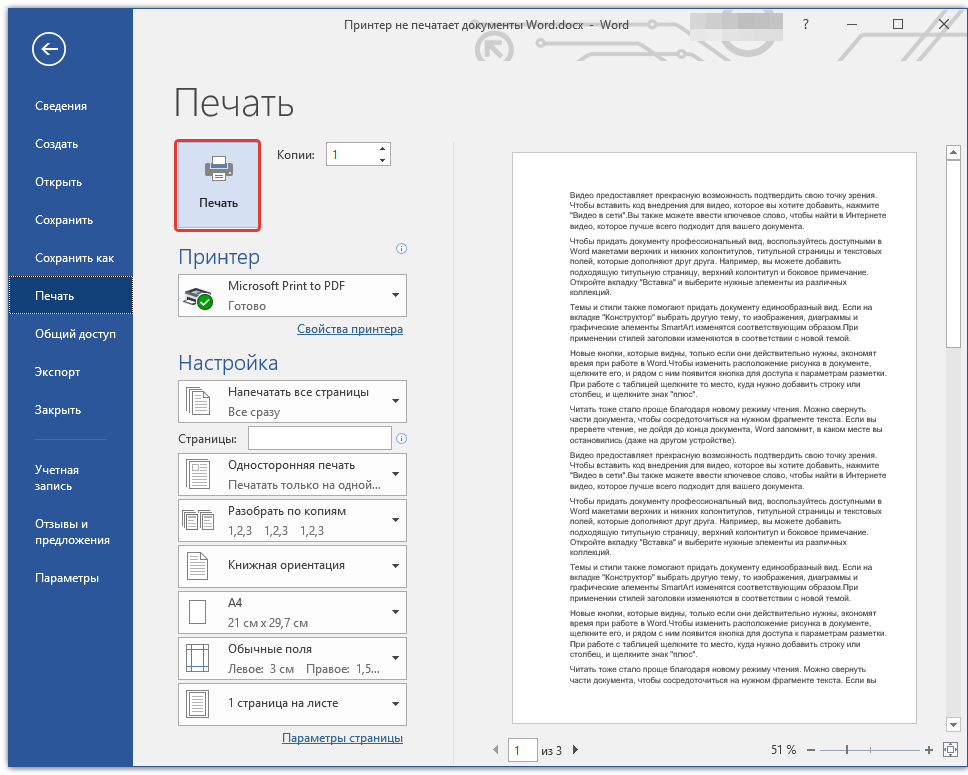Open the Сохранить как menu item

(x=74, y=258)
